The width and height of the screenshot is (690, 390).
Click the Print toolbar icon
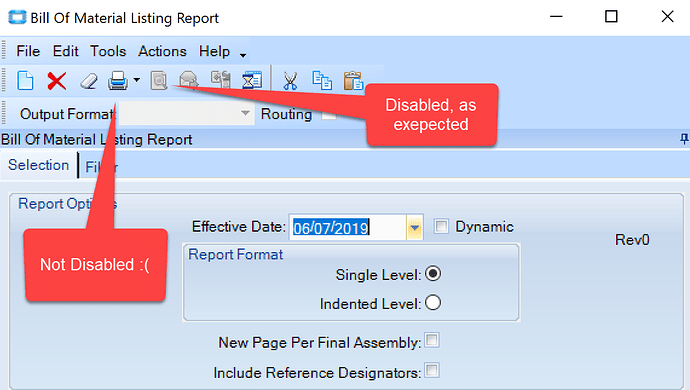pos(118,81)
